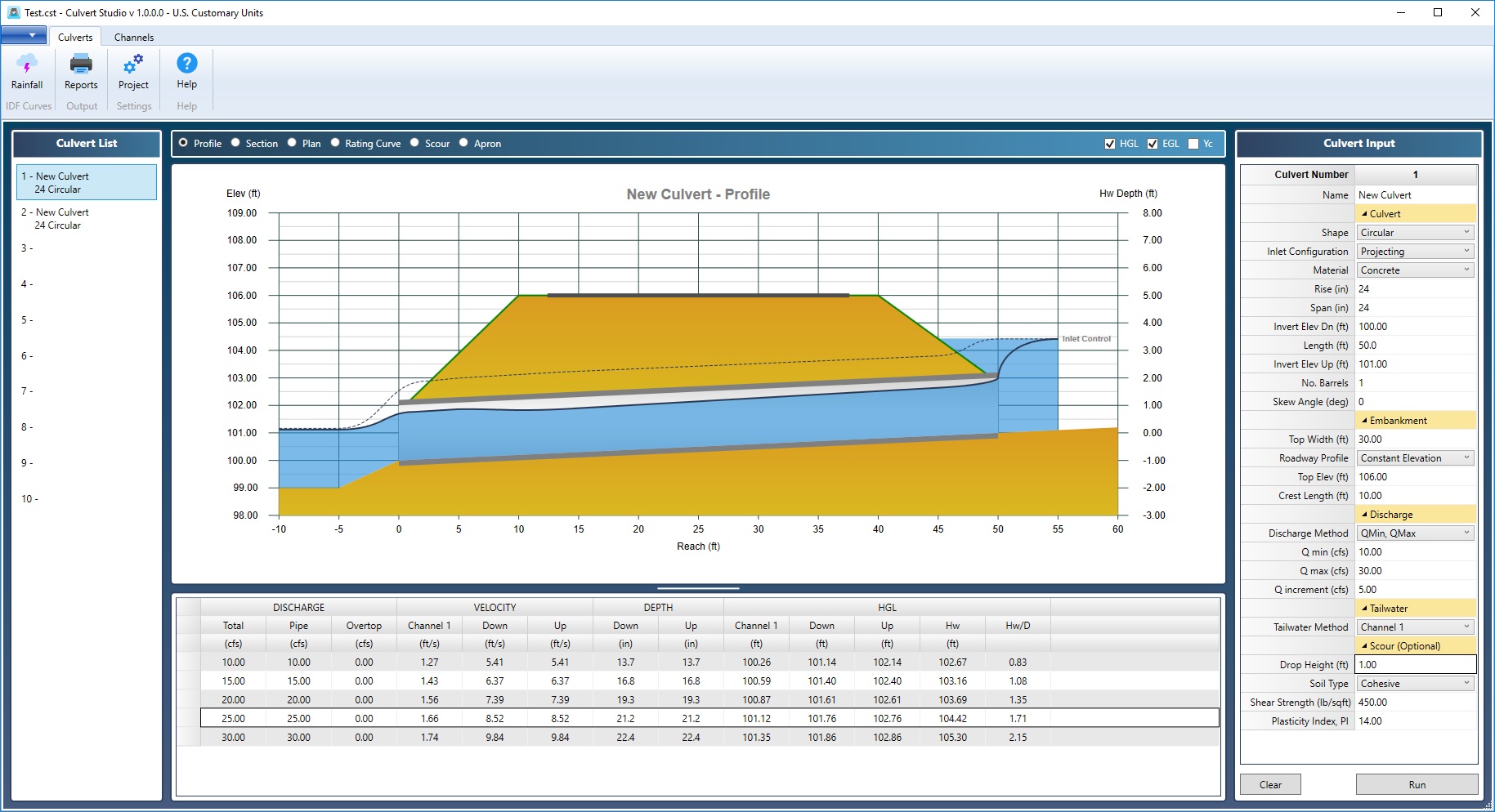Open the application file menu arrow
Viewport: 1495px width, 812px height.
25,36
